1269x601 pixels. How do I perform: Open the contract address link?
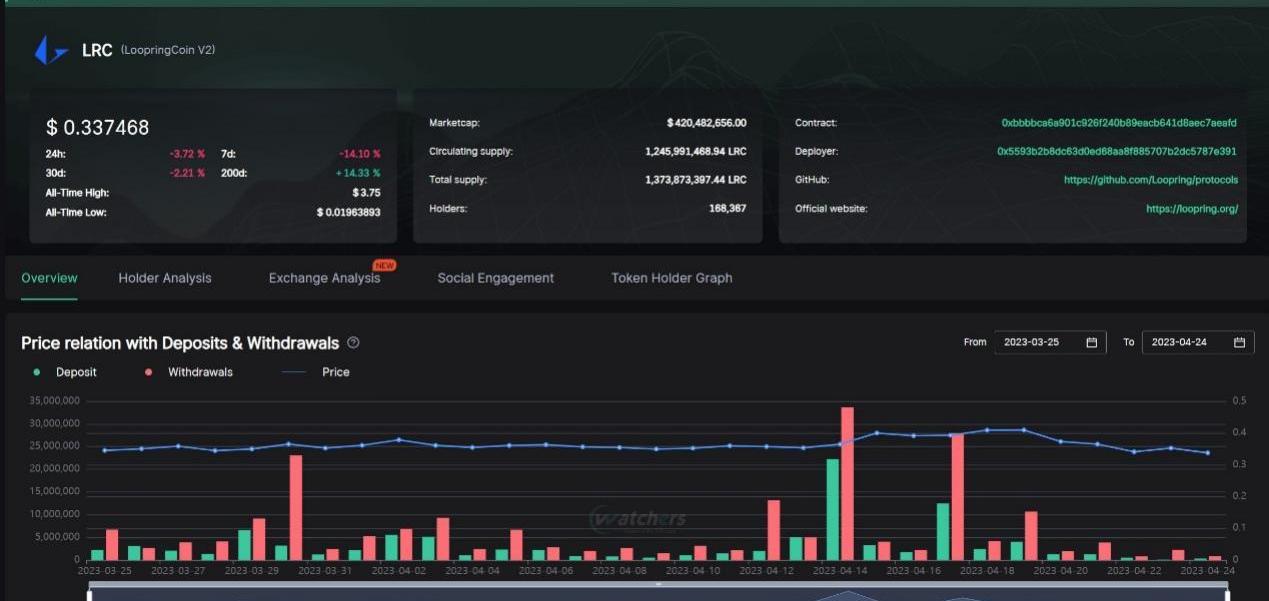tap(1119, 123)
